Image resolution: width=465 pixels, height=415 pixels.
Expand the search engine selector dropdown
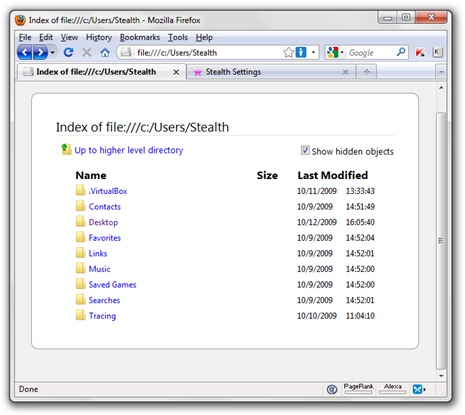(x=342, y=53)
